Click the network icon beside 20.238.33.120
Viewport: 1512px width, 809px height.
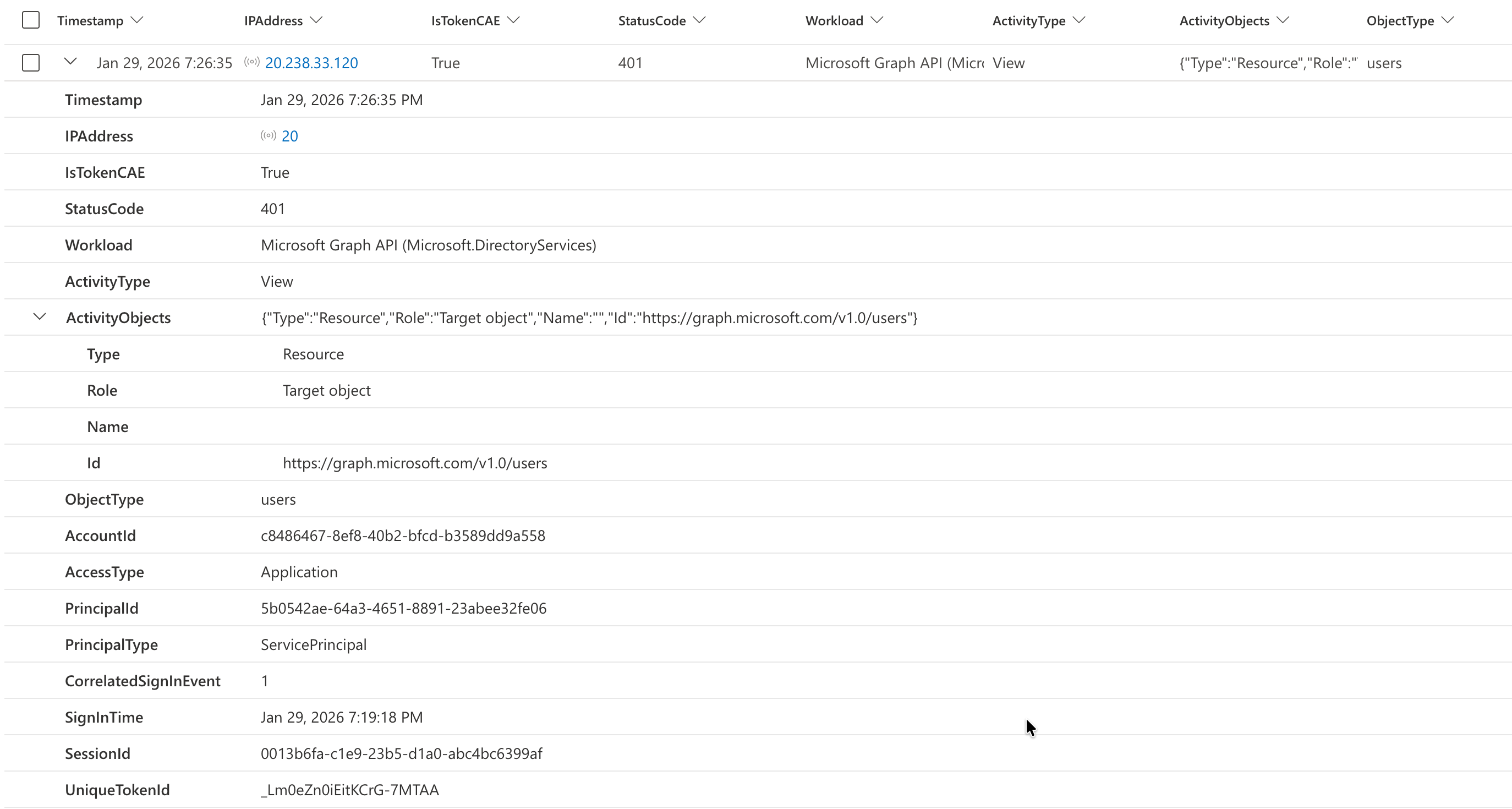point(252,62)
